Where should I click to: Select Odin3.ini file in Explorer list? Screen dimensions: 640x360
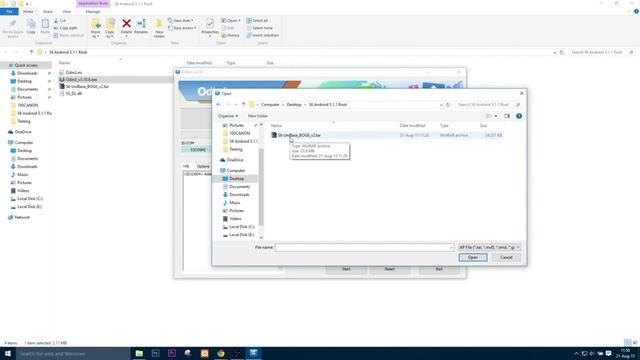[x=73, y=73]
